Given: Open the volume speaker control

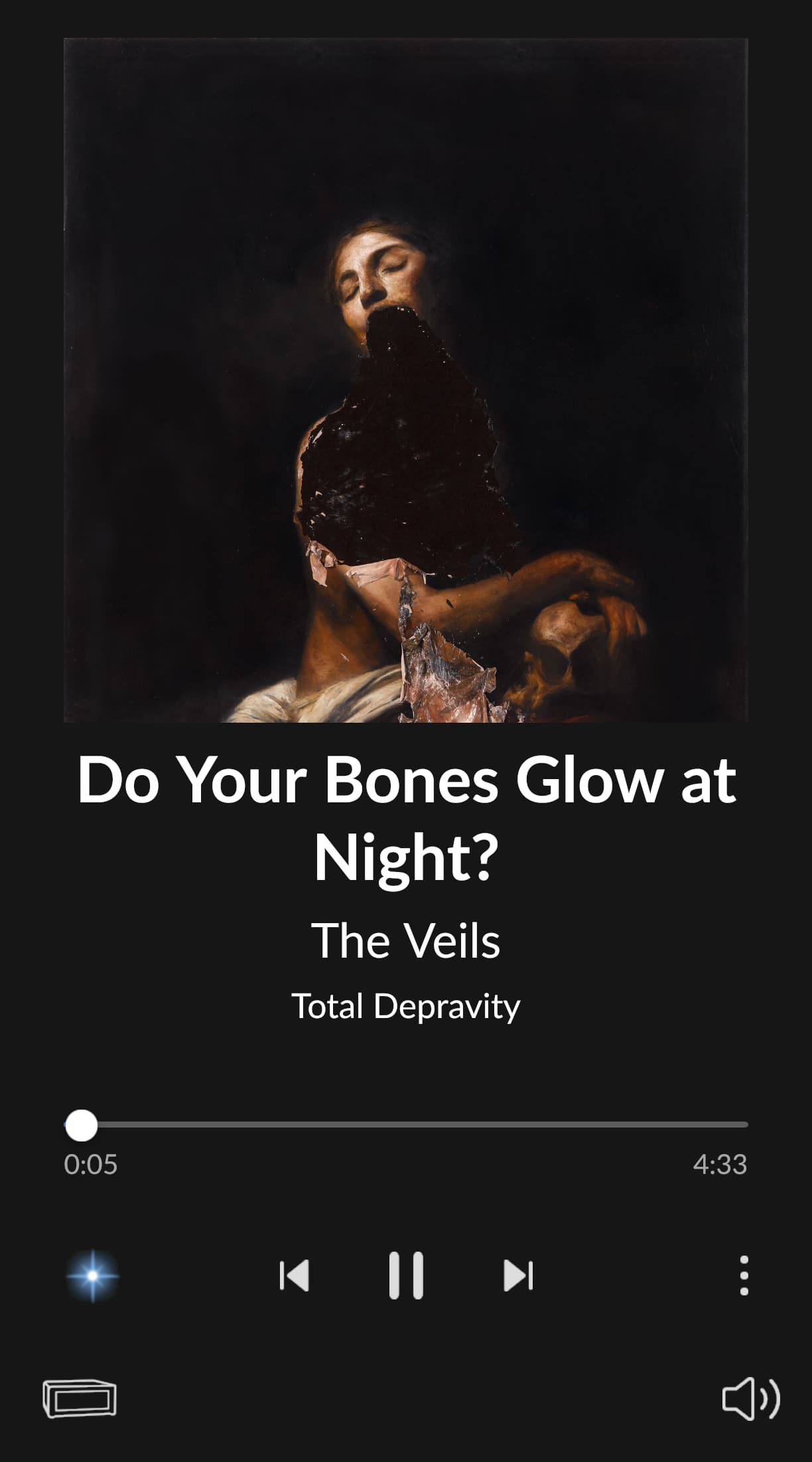Looking at the screenshot, I should (x=751, y=1398).
